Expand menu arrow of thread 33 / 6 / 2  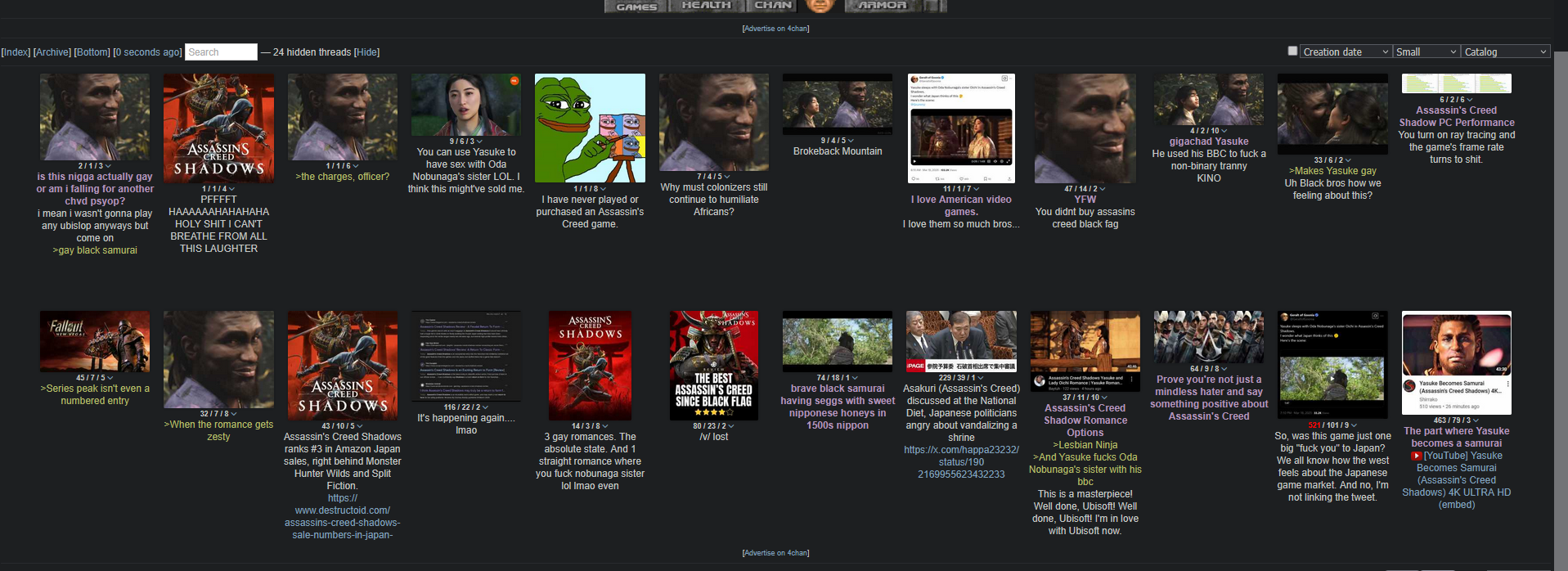click(1348, 160)
